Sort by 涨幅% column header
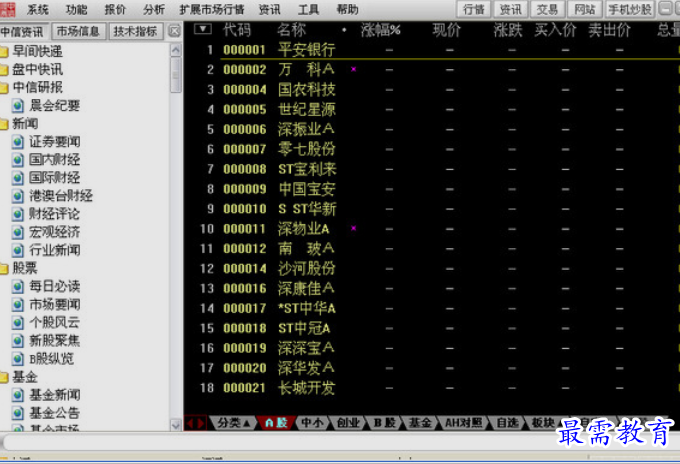Viewport: 680px width, 464px height. tap(380, 30)
